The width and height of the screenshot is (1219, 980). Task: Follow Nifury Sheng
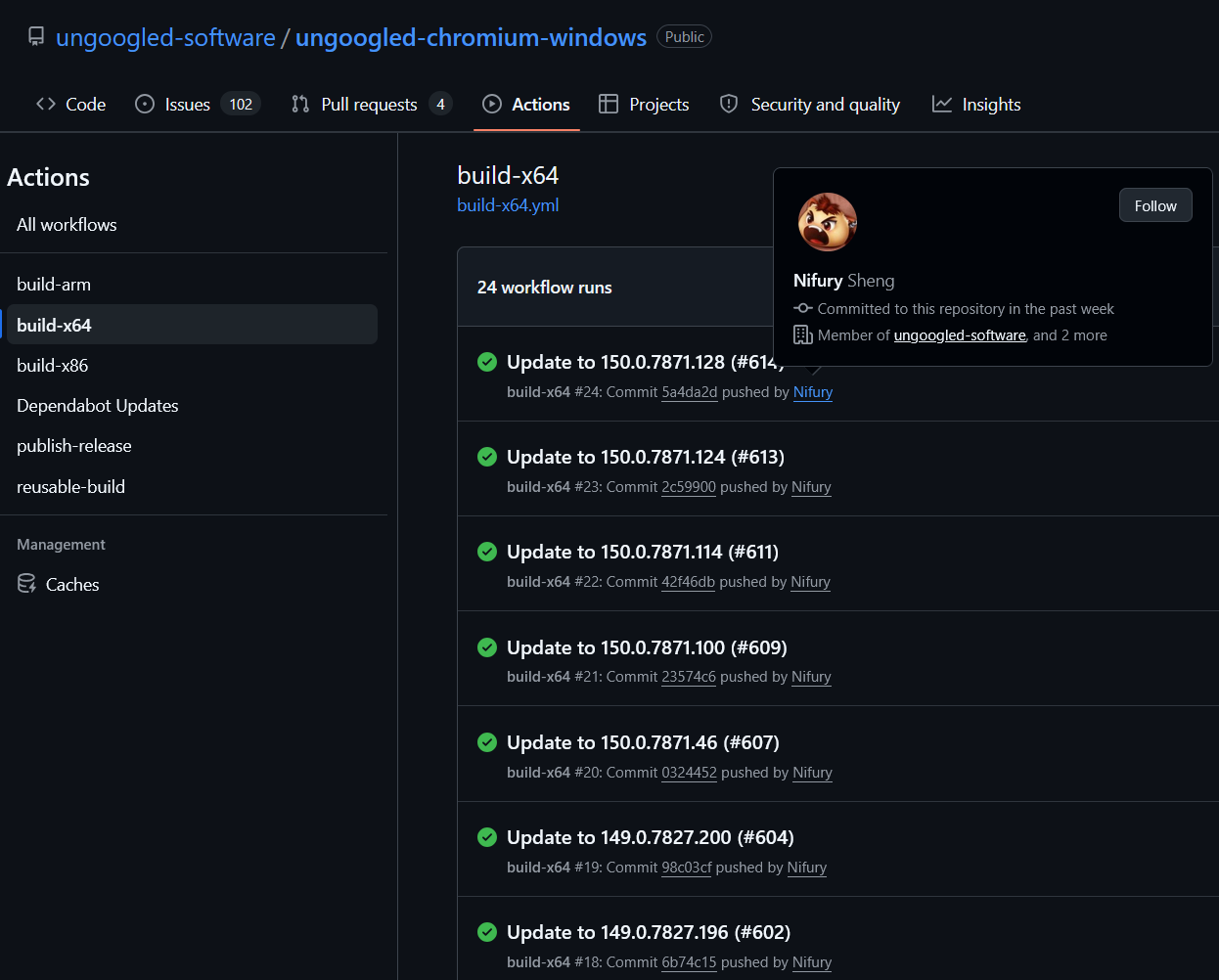[1155, 205]
